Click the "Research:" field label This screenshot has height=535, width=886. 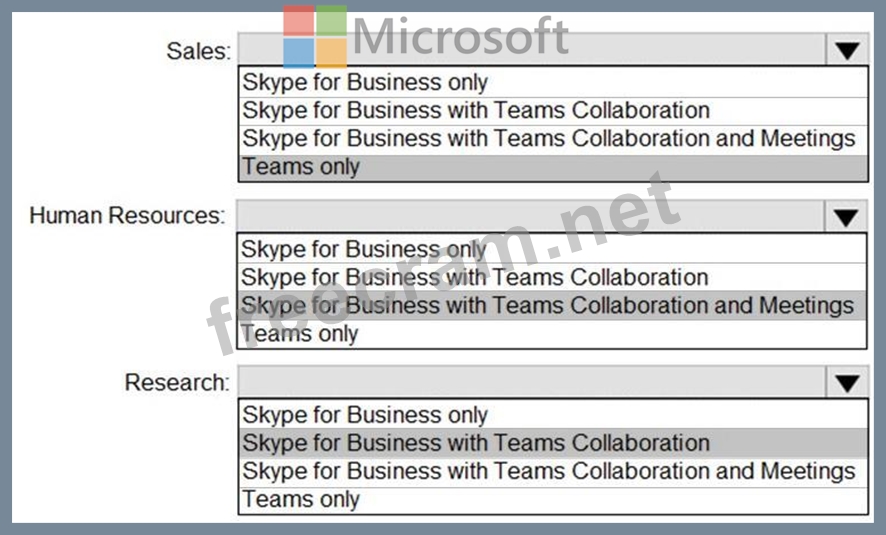pos(176,382)
